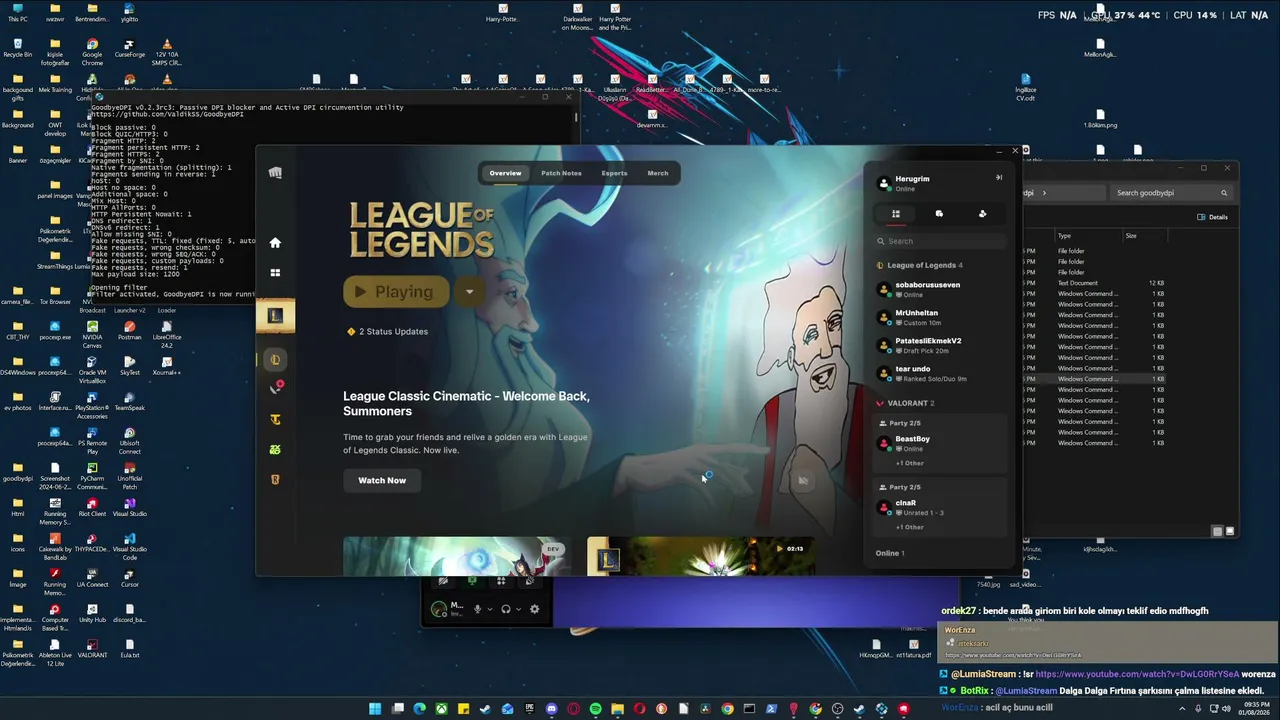Collapse the VALORANT friends group
Screen dimensions: 1280x720
click(x=906, y=403)
